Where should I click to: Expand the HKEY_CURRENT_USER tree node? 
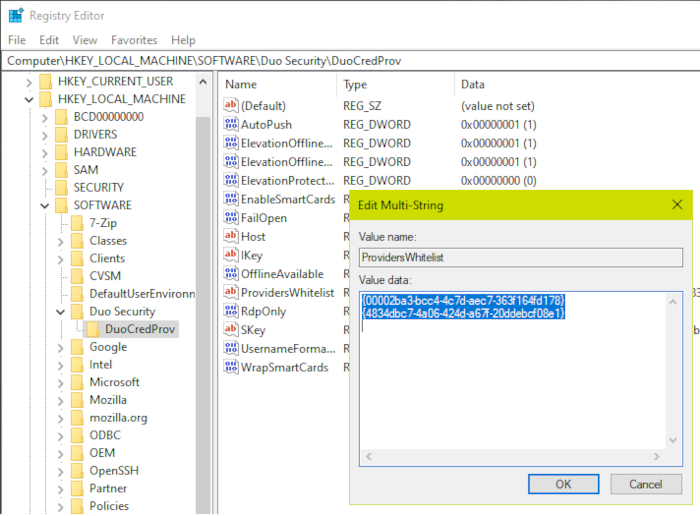coord(28,82)
